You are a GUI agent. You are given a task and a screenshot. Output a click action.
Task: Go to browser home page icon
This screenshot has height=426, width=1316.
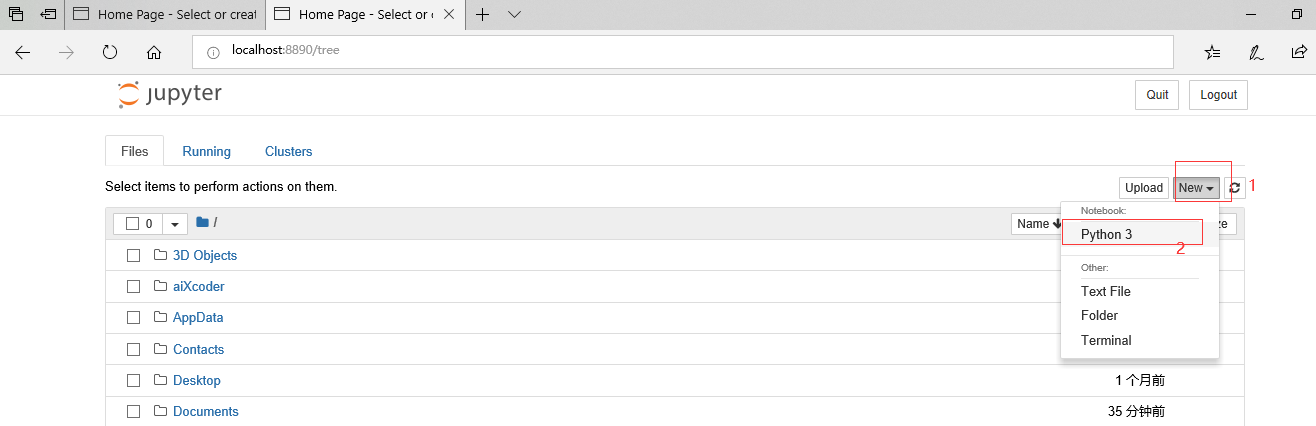(x=154, y=52)
